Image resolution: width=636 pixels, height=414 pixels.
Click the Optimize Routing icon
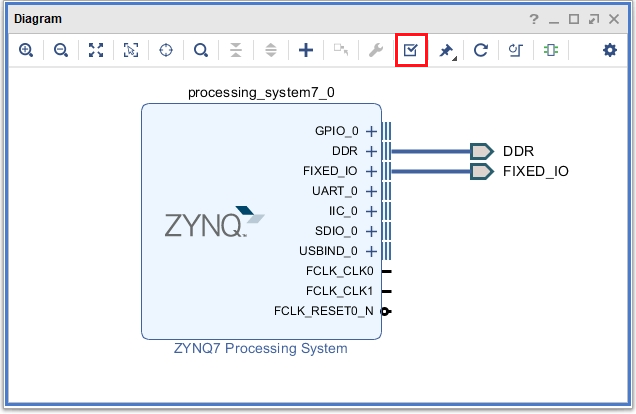click(516, 50)
